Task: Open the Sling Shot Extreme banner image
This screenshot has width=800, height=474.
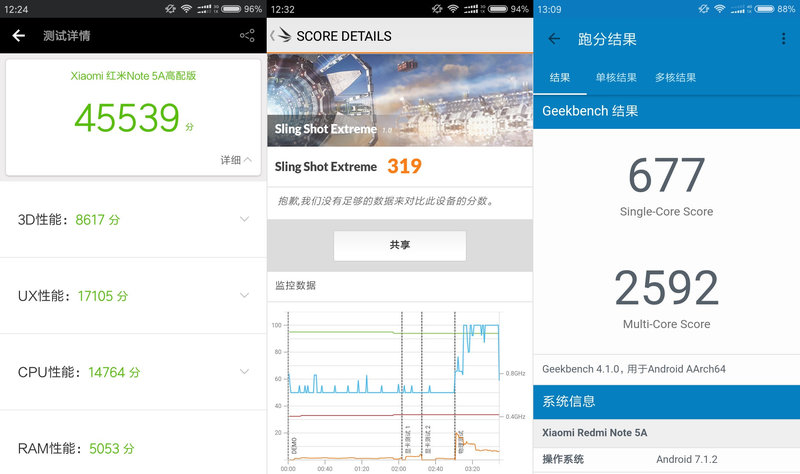Action: coord(400,100)
